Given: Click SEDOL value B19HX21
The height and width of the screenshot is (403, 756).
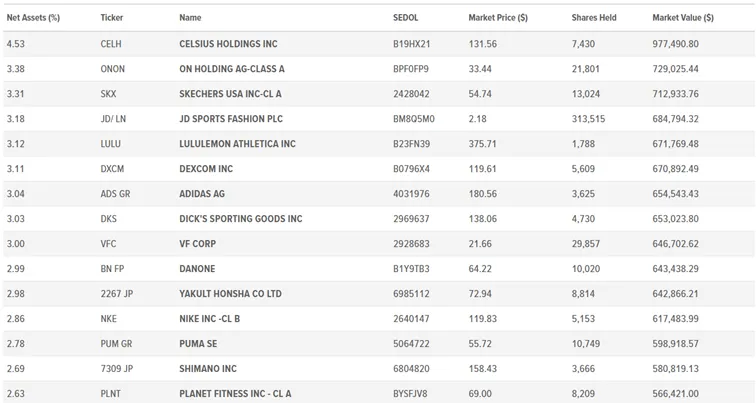Looking at the screenshot, I should click(x=411, y=44).
